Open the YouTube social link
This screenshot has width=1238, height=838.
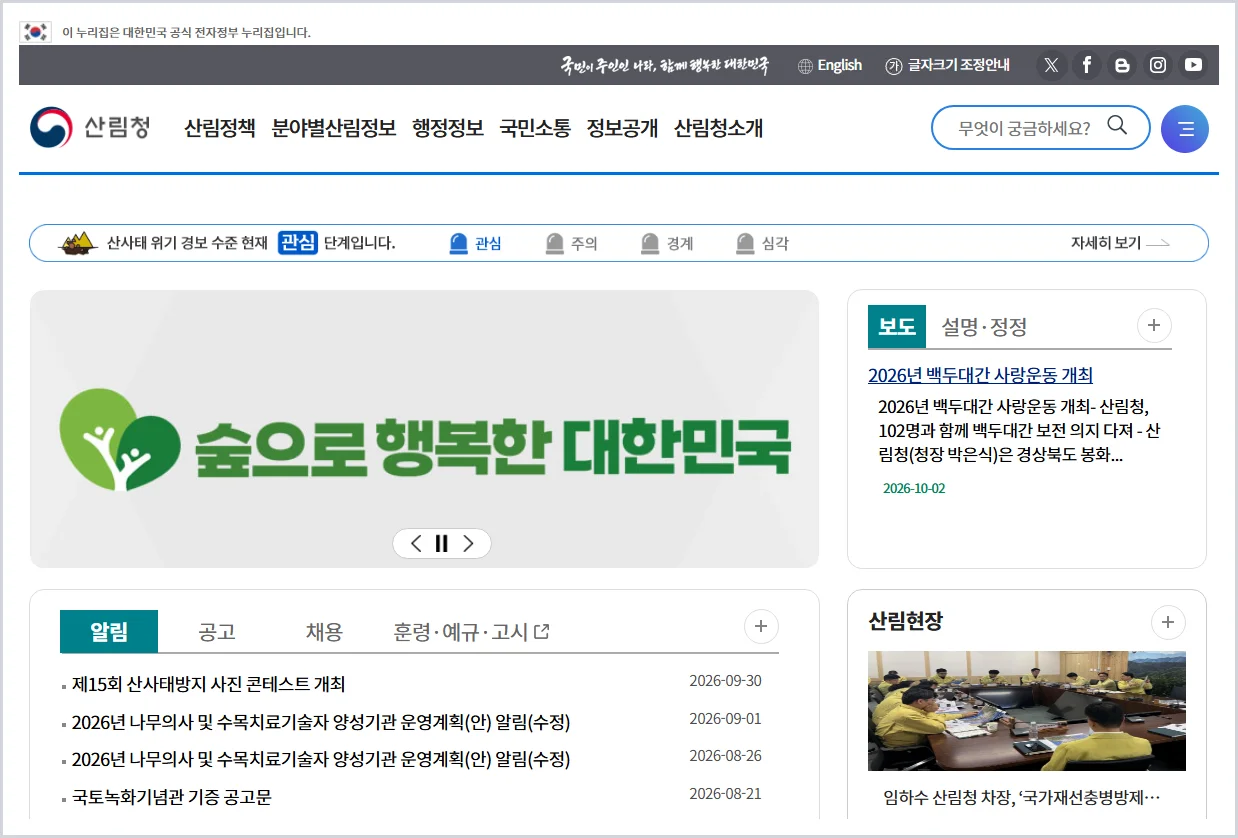[x=1193, y=65]
